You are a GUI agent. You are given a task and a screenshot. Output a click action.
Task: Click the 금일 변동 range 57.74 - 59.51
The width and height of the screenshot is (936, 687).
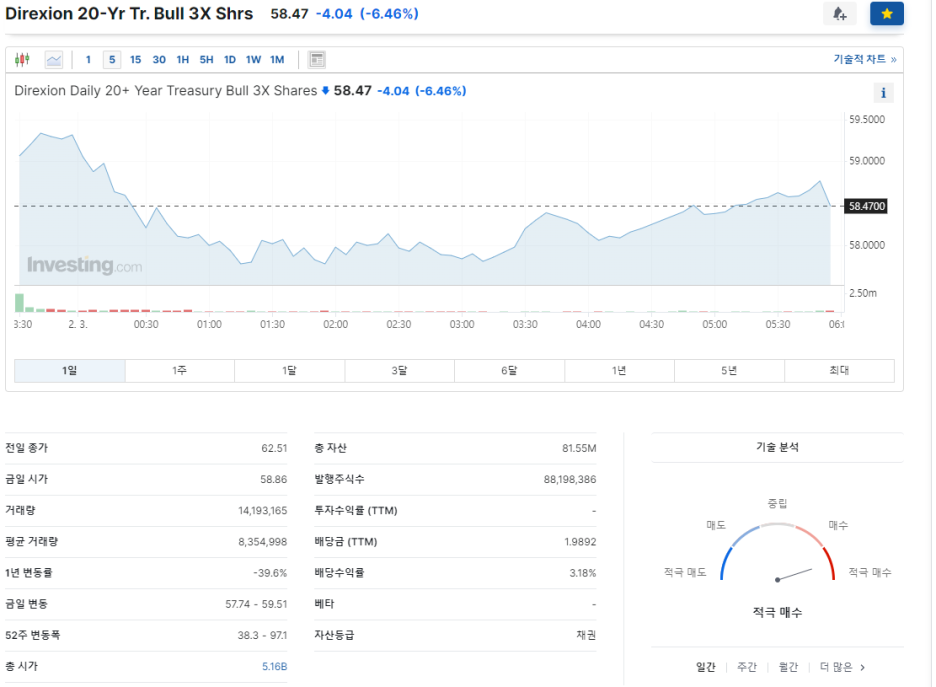(256, 604)
